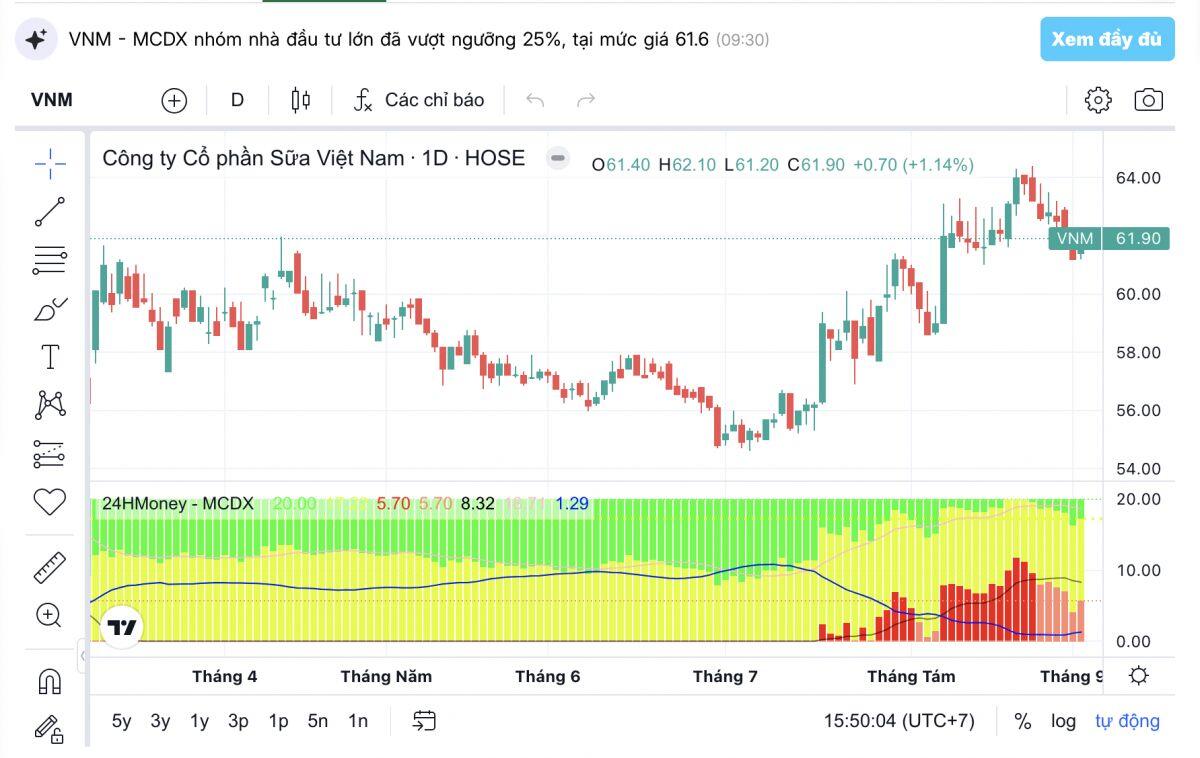This screenshot has height=758, width=1200.
Task: Select the text annotation tool
Action: 50,357
